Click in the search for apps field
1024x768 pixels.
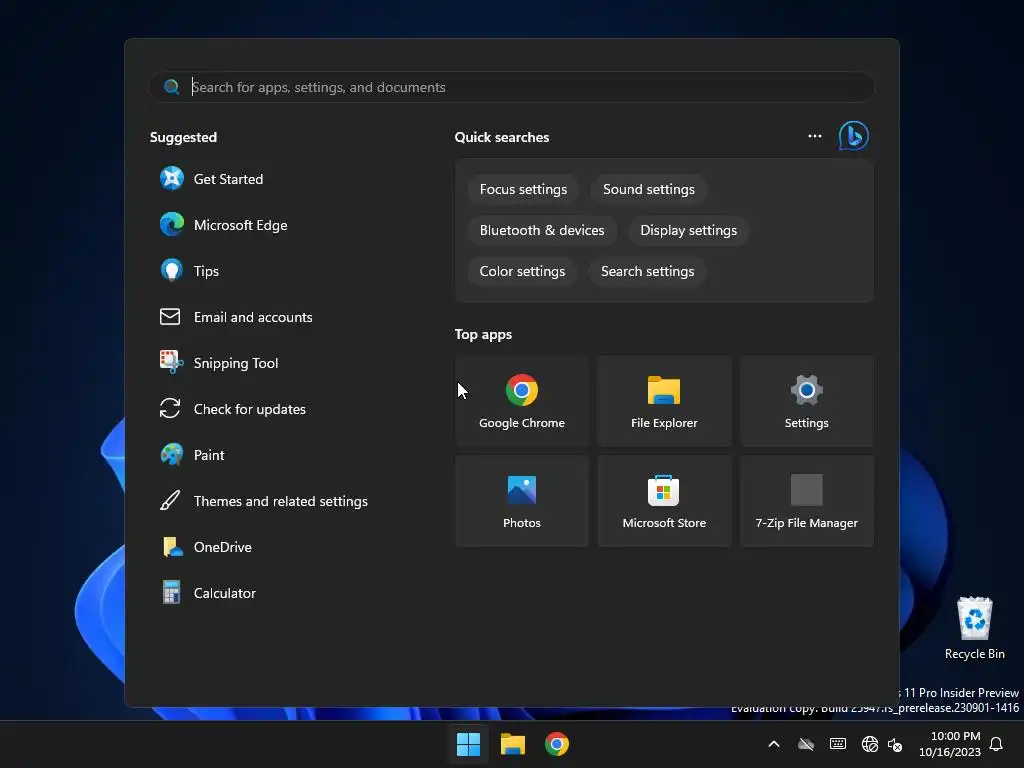click(x=511, y=87)
